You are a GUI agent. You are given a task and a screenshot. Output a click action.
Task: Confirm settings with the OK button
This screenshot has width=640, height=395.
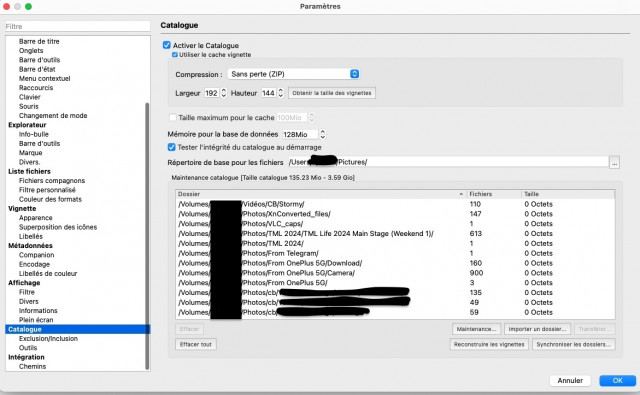[618, 380]
